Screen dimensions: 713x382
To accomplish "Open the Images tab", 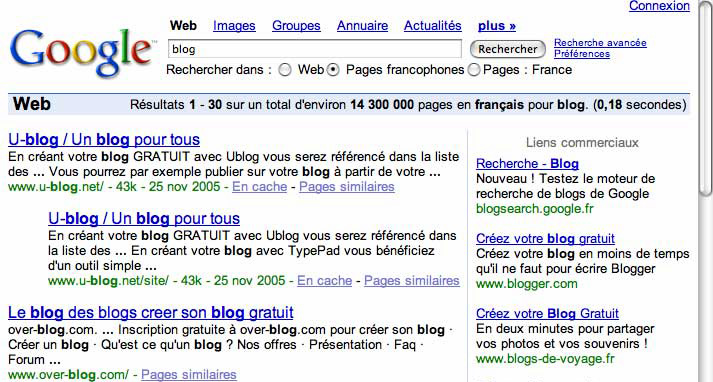I will click(234, 26).
